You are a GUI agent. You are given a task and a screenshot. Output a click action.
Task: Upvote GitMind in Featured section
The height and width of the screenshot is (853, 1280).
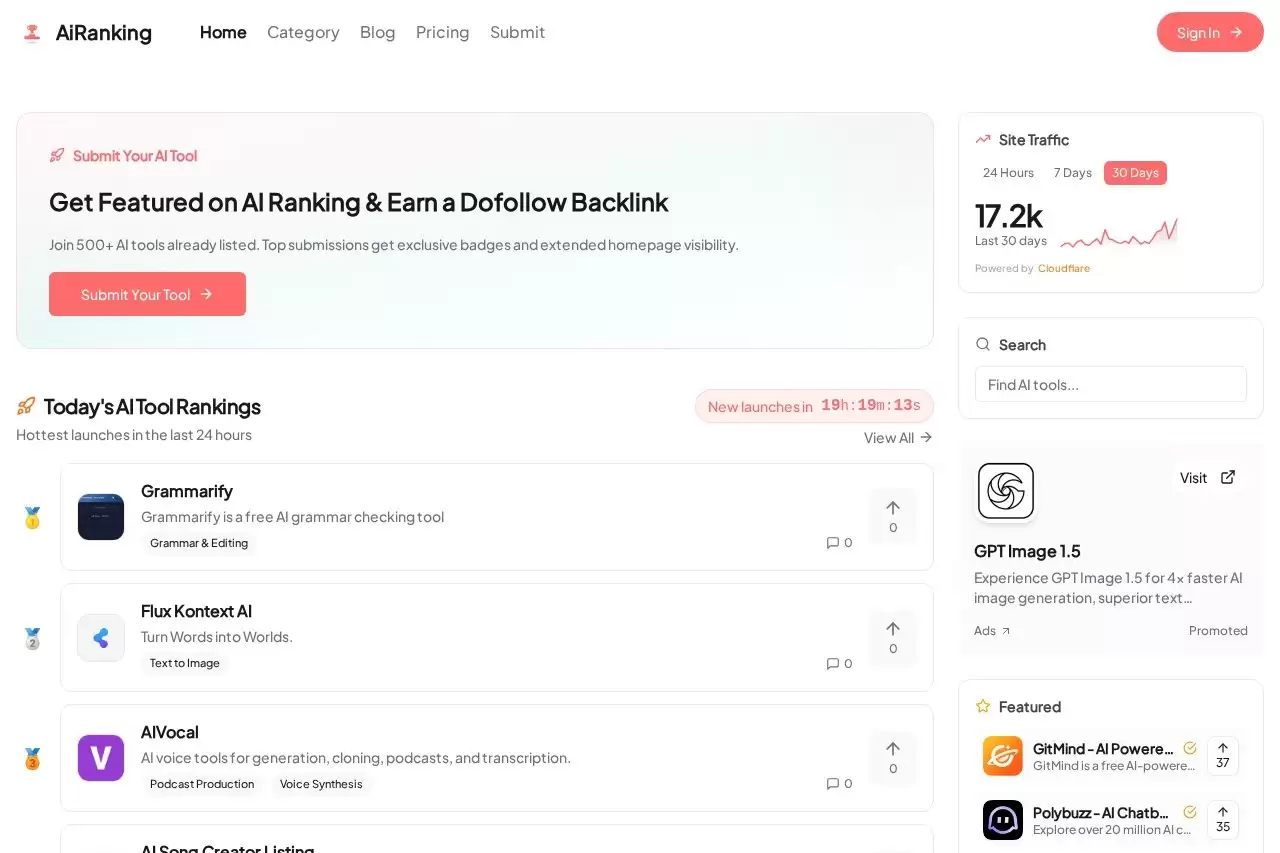[x=1222, y=756]
